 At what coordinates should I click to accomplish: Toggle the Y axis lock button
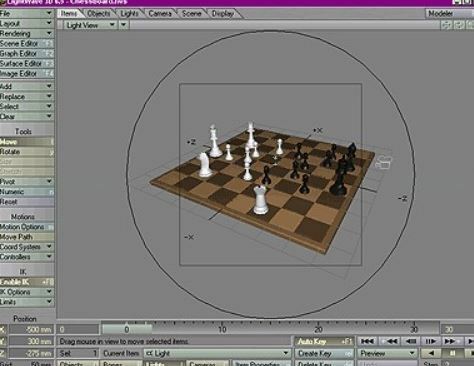click(3, 341)
